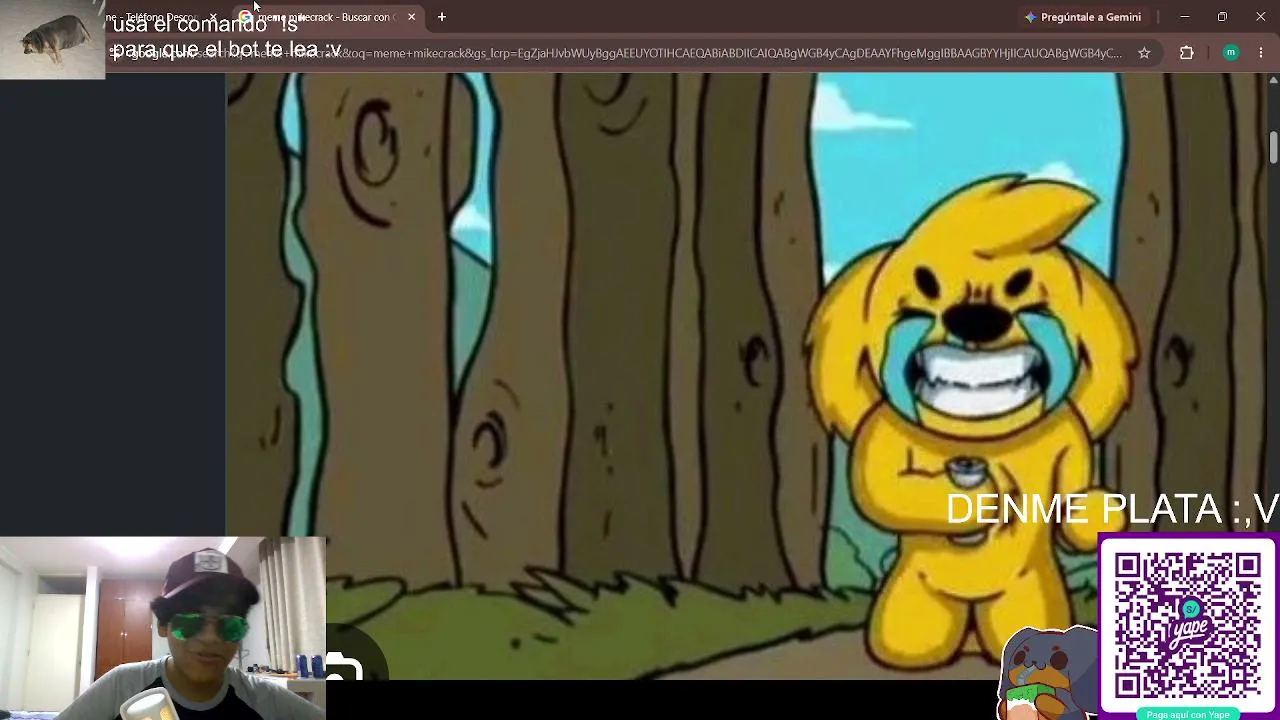Close the Teléfono Desco tab
Viewport: 1280px width, 720px height.
(213, 17)
